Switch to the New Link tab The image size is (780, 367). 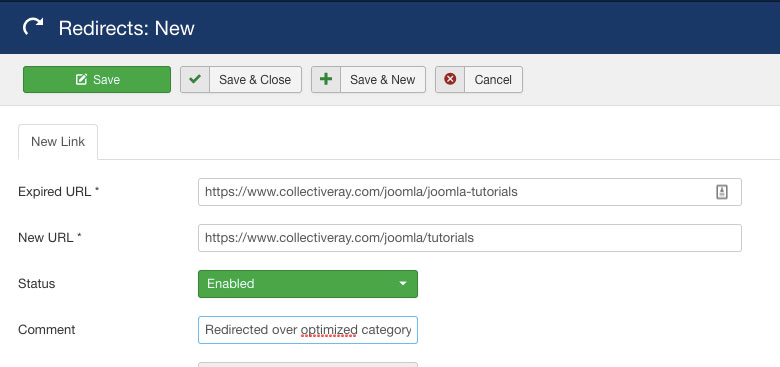click(x=58, y=142)
